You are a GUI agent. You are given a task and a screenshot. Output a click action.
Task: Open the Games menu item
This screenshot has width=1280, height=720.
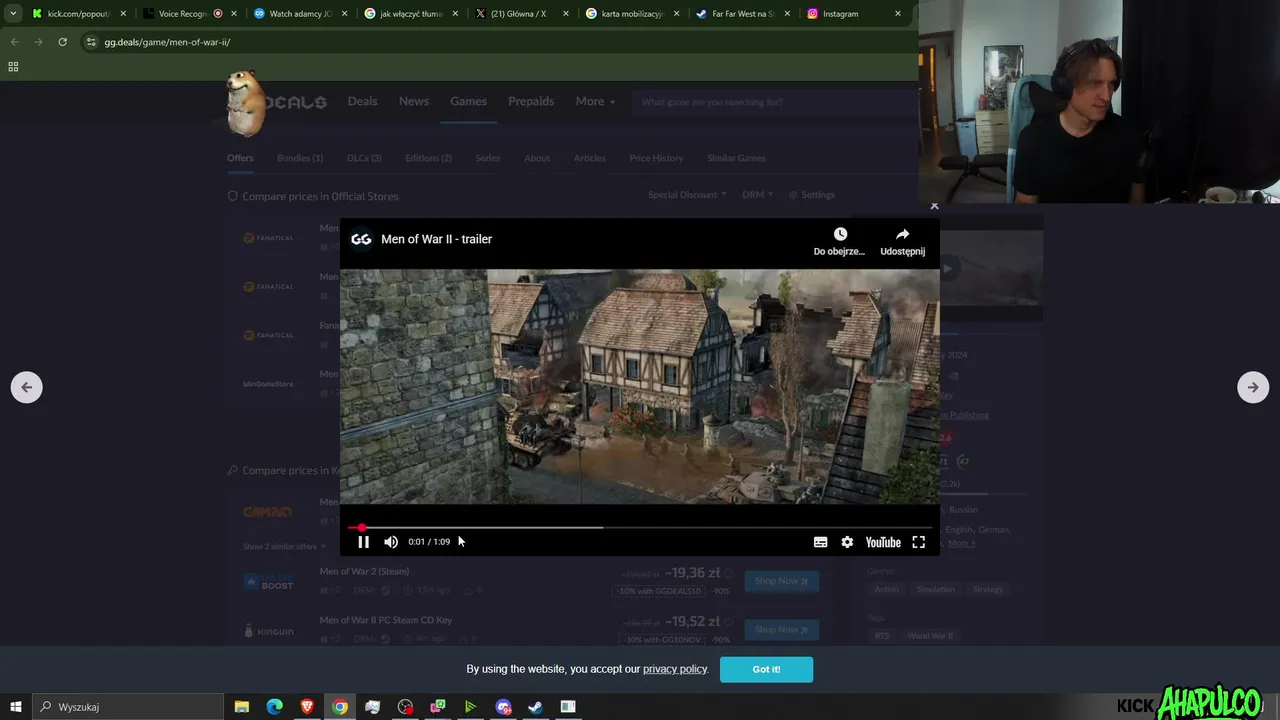[468, 101]
